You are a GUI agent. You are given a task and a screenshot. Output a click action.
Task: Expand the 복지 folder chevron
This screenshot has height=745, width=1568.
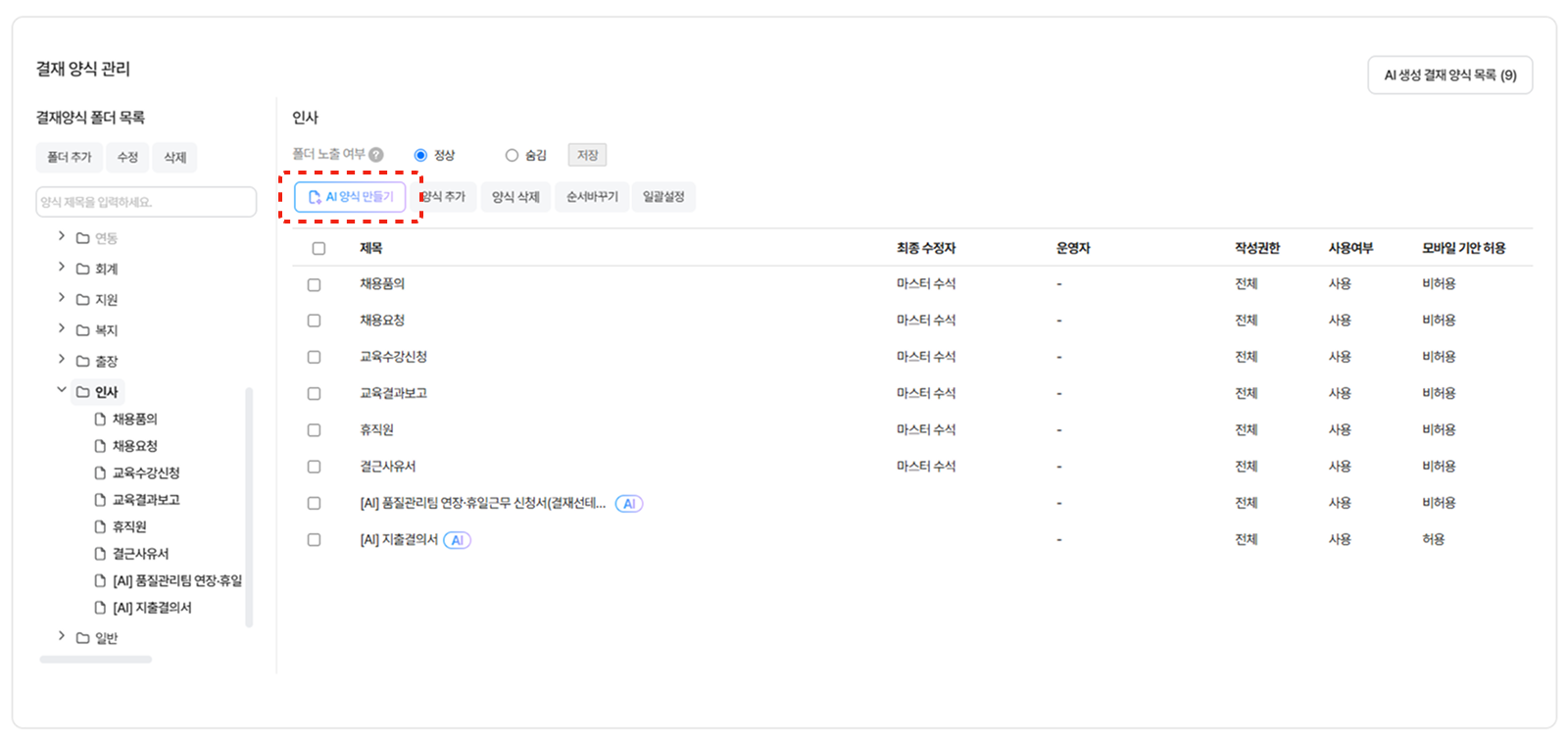[x=61, y=328]
